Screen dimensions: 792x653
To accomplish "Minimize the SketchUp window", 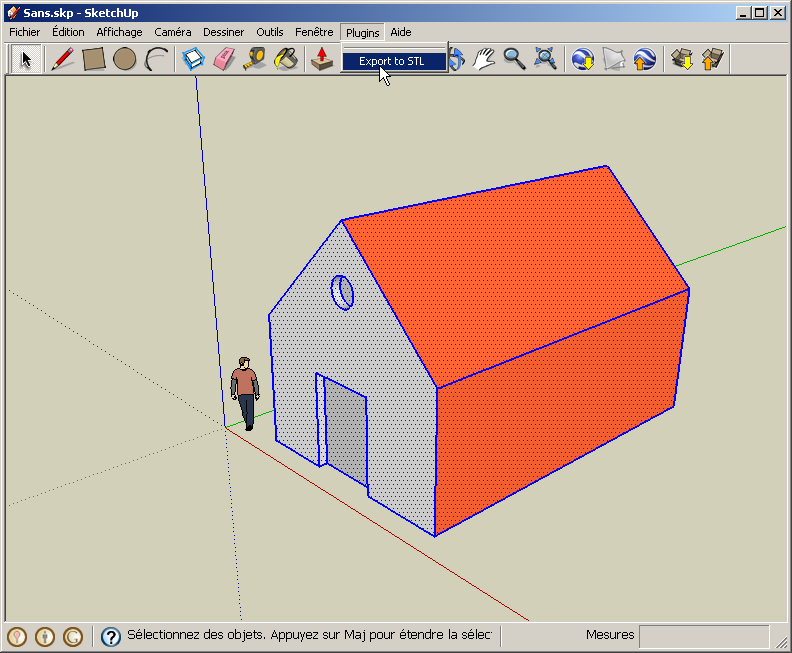I will pyautogui.click(x=742, y=13).
